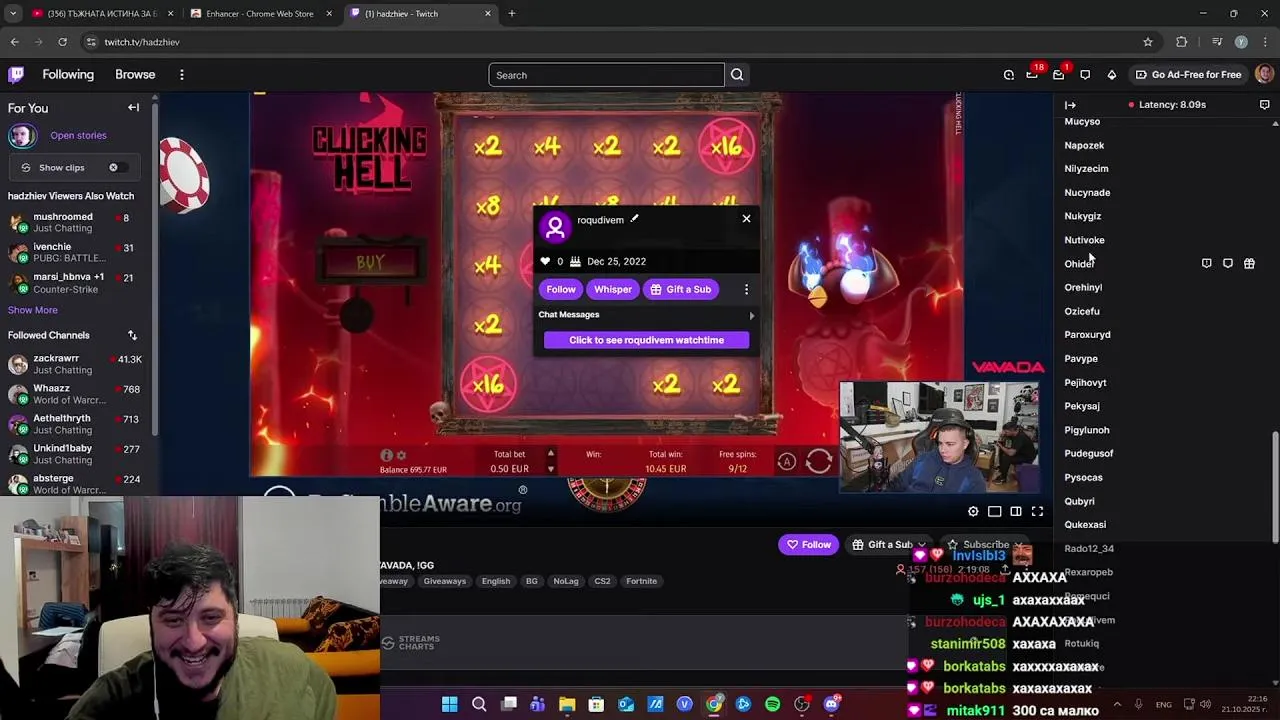The image size is (1280, 720).
Task: Dismiss the Show clips chip
Action: click(113, 167)
